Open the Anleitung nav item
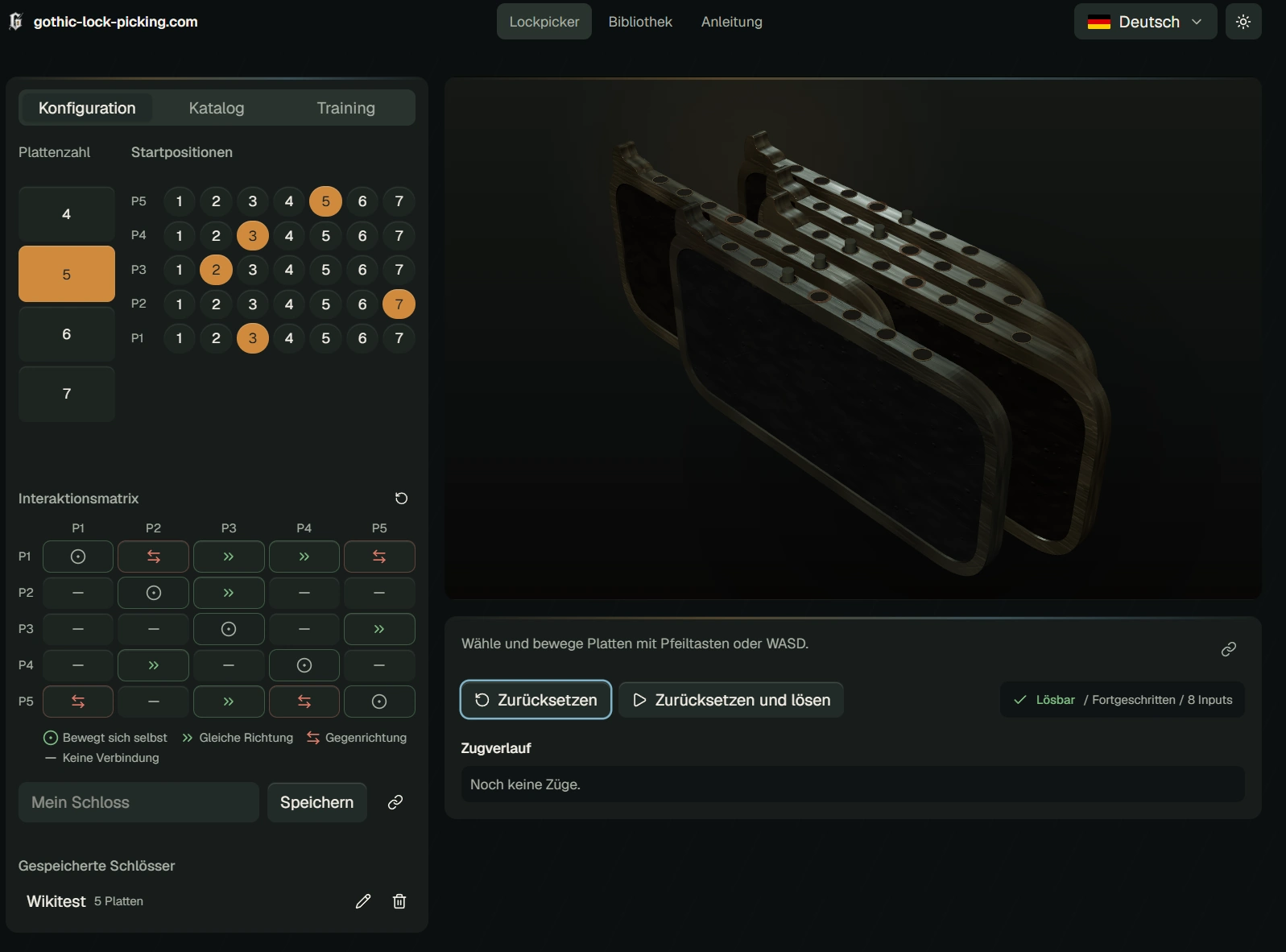The width and height of the screenshot is (1286, 952). 732,22
